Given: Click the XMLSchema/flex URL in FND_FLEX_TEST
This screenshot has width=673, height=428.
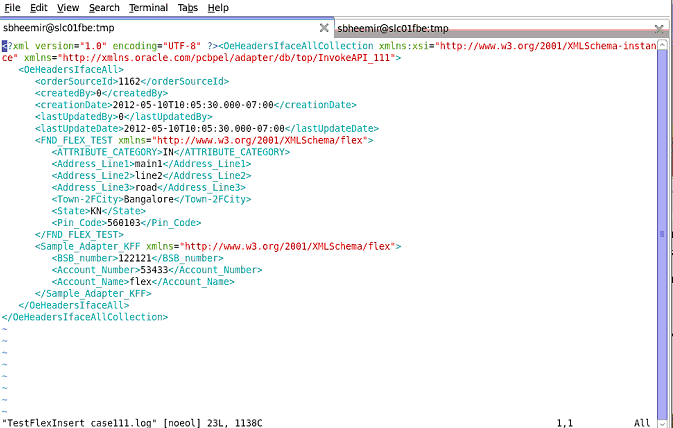Looking at the screenshot, I should [x=263, y=140].
